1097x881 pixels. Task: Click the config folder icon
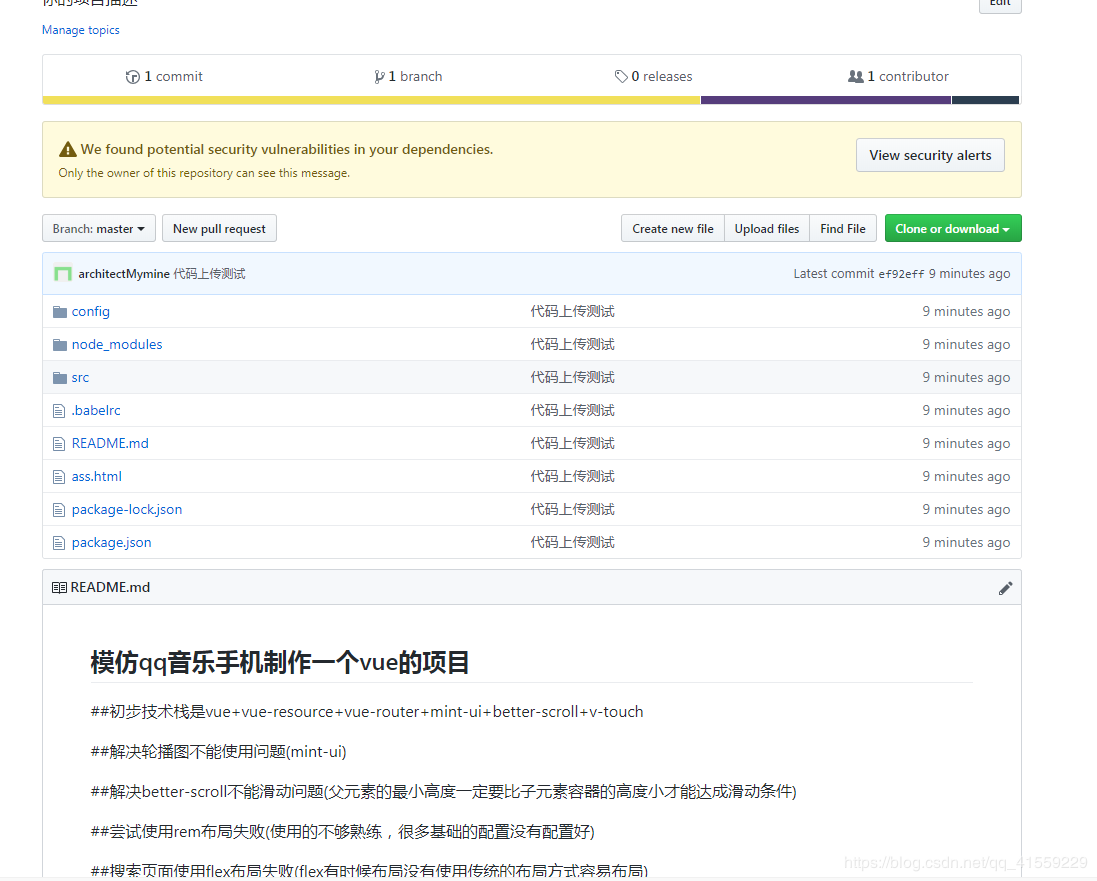pyautogui.click(x=59, y=312)
